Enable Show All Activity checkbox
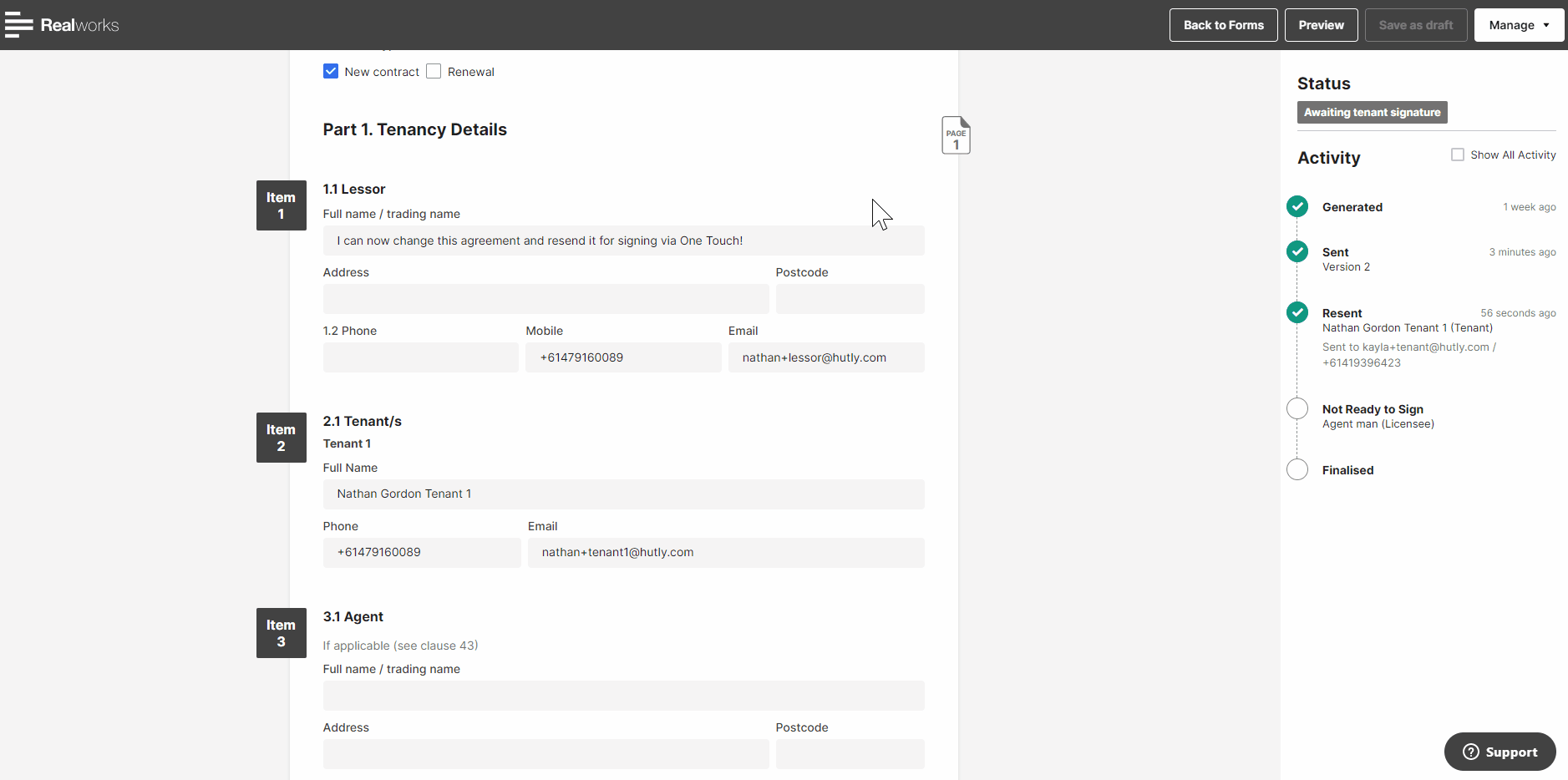The height and width of the screenshot is (780, 1568). (x=1458, y=154)
